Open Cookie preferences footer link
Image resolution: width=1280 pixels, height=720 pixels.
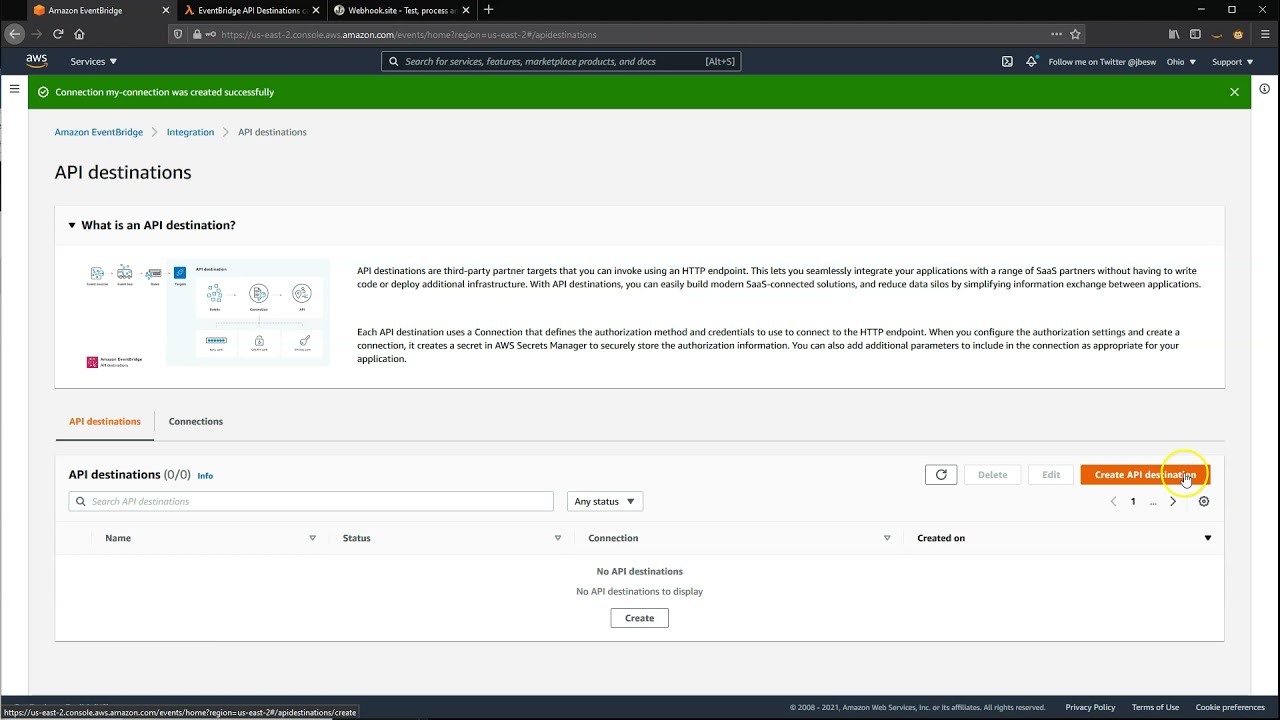click(1230, 707)
